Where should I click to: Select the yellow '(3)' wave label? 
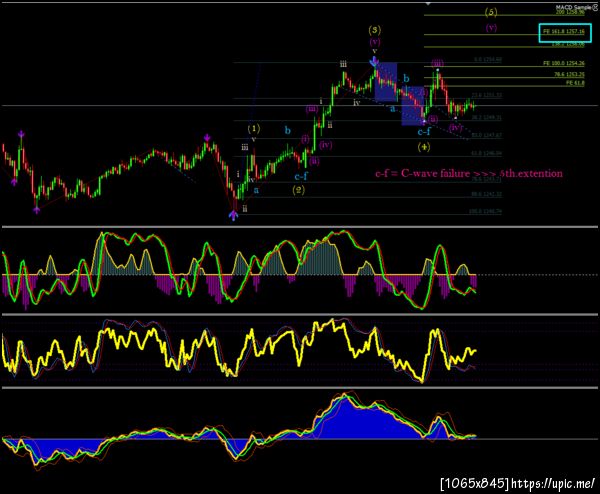(x=375, y=30)
